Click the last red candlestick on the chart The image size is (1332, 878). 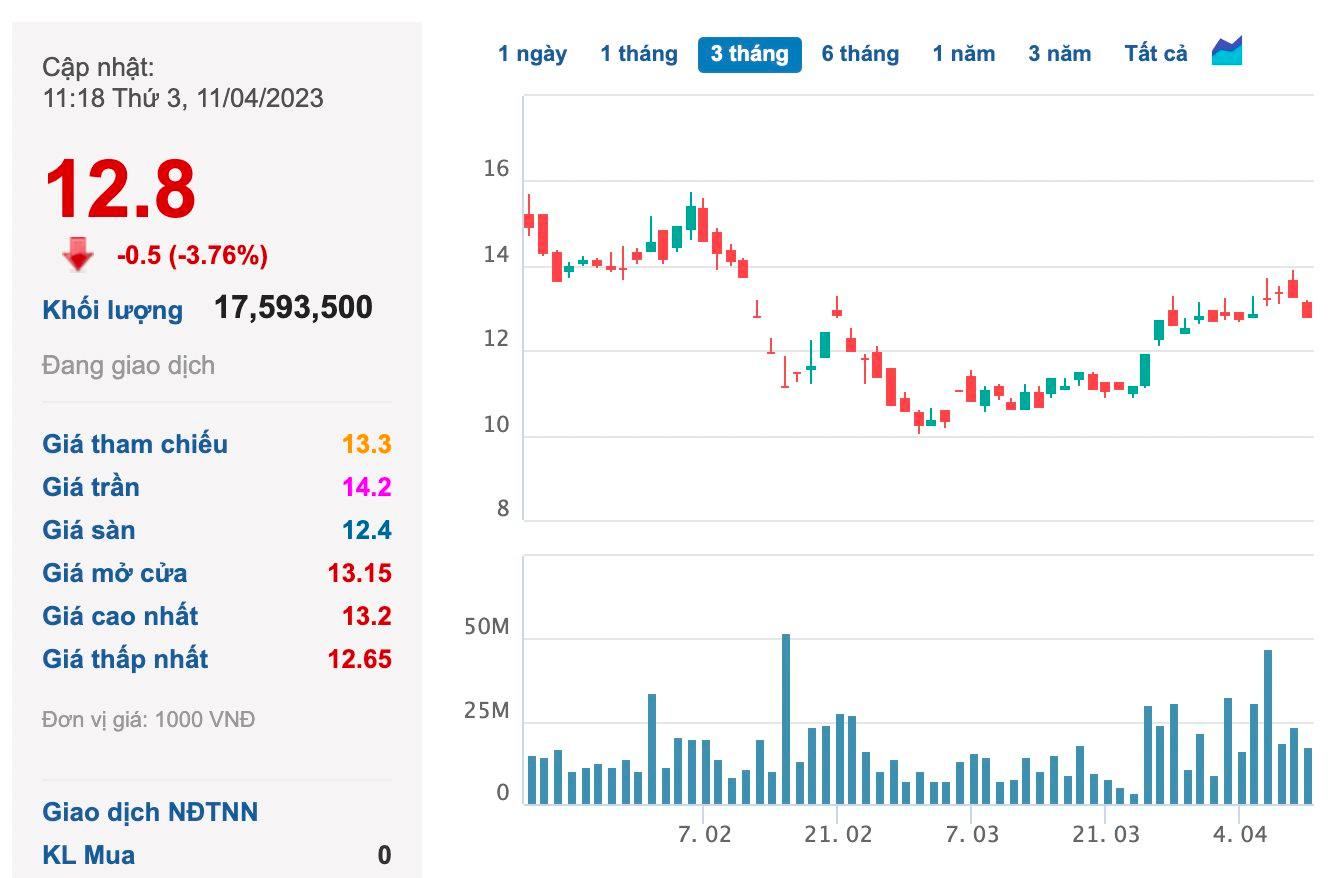point(1306,310)
